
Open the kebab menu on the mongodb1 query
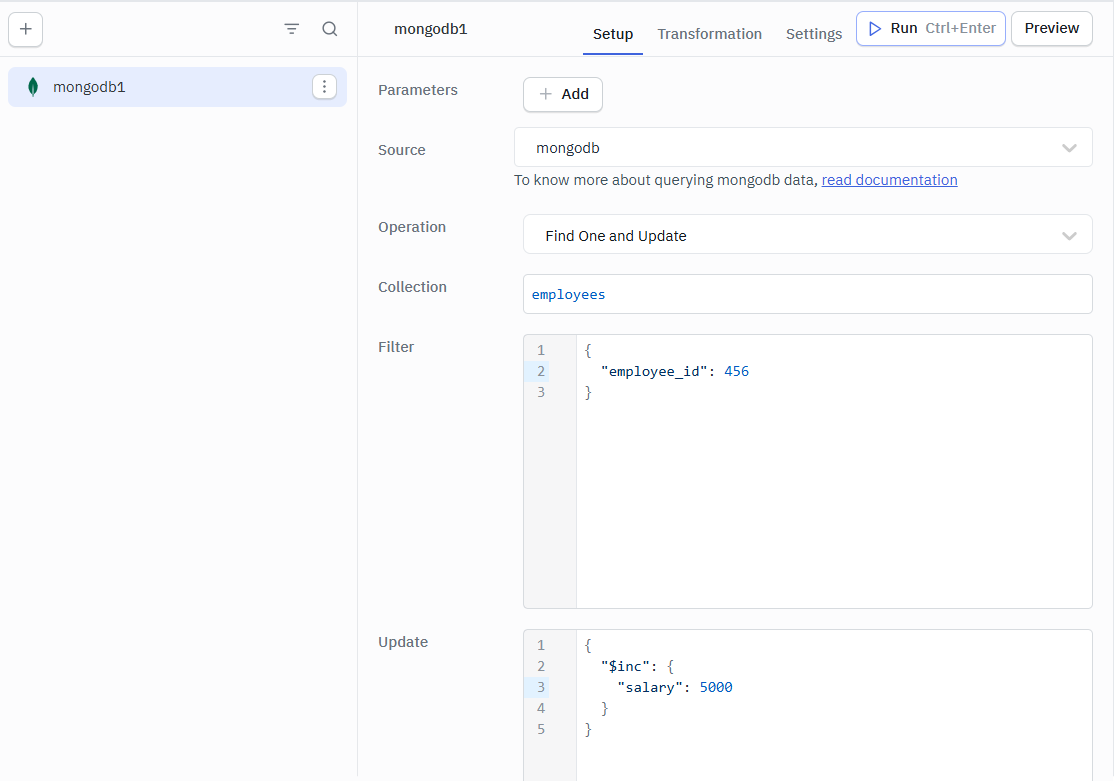tap(324, 87)
